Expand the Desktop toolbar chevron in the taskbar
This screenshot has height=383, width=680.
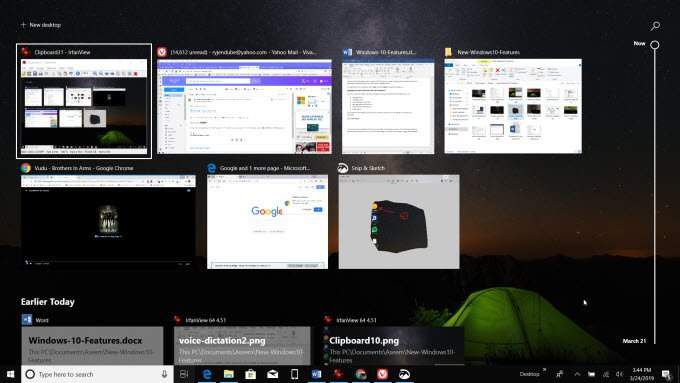544,370
